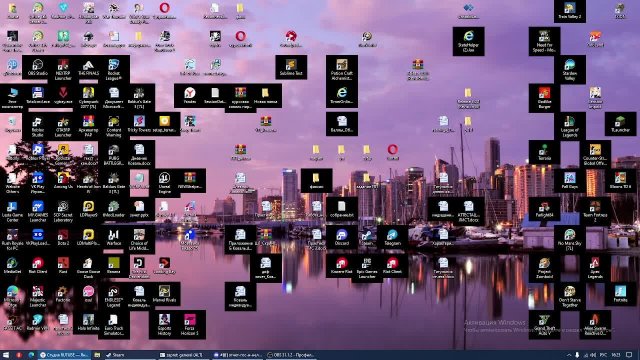
Task: Select the Warface game icon
Action: coord(113,238)
